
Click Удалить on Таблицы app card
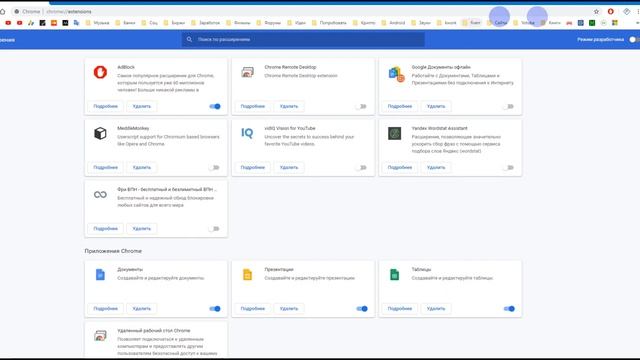pyautogui.click(x=436, y=309)
